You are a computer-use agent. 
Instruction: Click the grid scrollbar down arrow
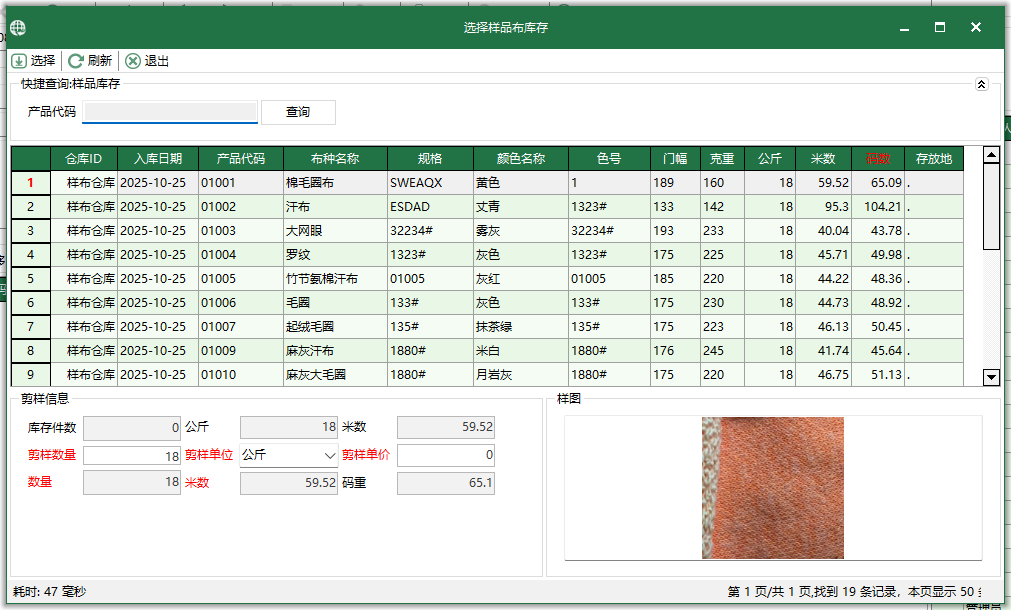point(991,378)
